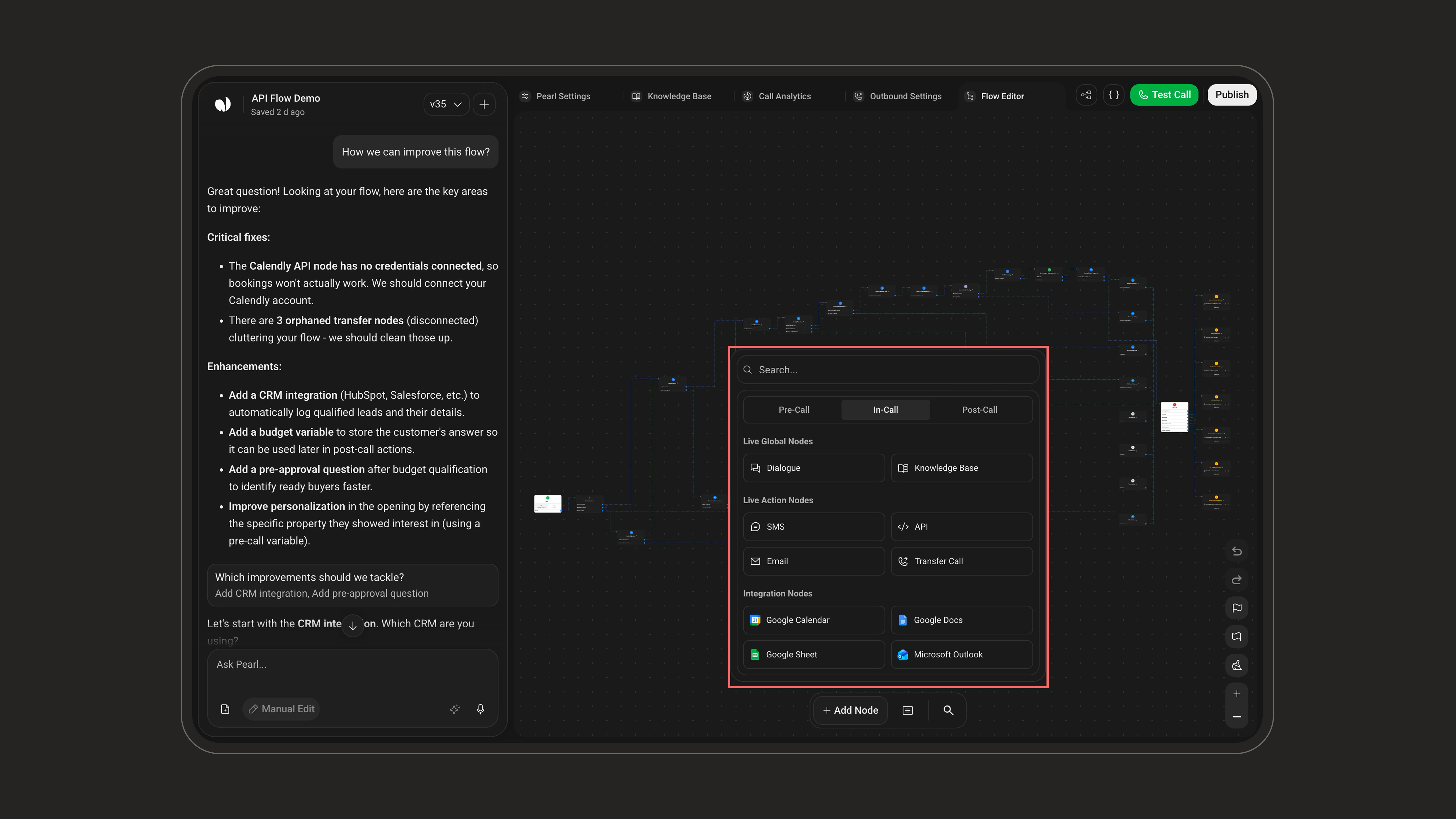Open the JSON curly braces view
The image size is (1456, 819).
click(1114, 95)
